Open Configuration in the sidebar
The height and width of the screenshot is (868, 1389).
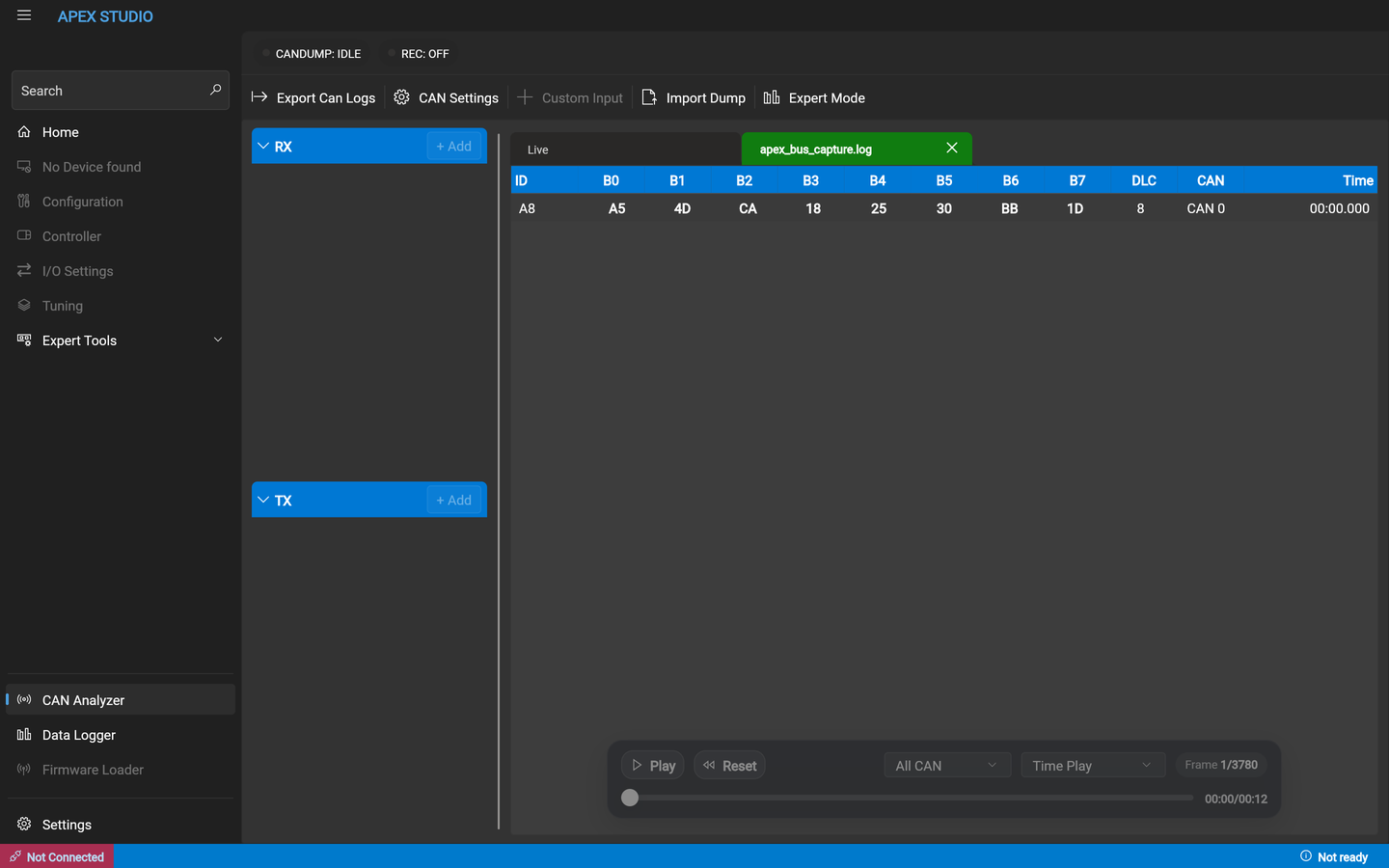coord(121,202)
